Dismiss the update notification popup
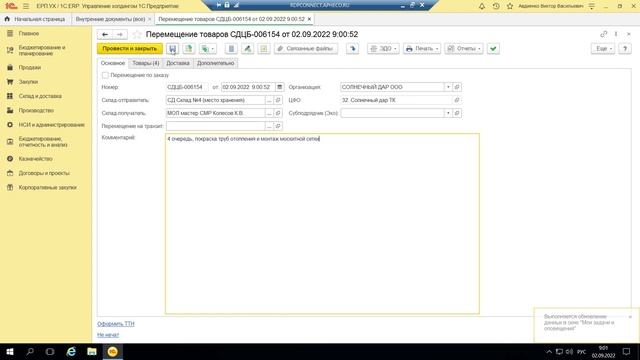 (630, 317)
